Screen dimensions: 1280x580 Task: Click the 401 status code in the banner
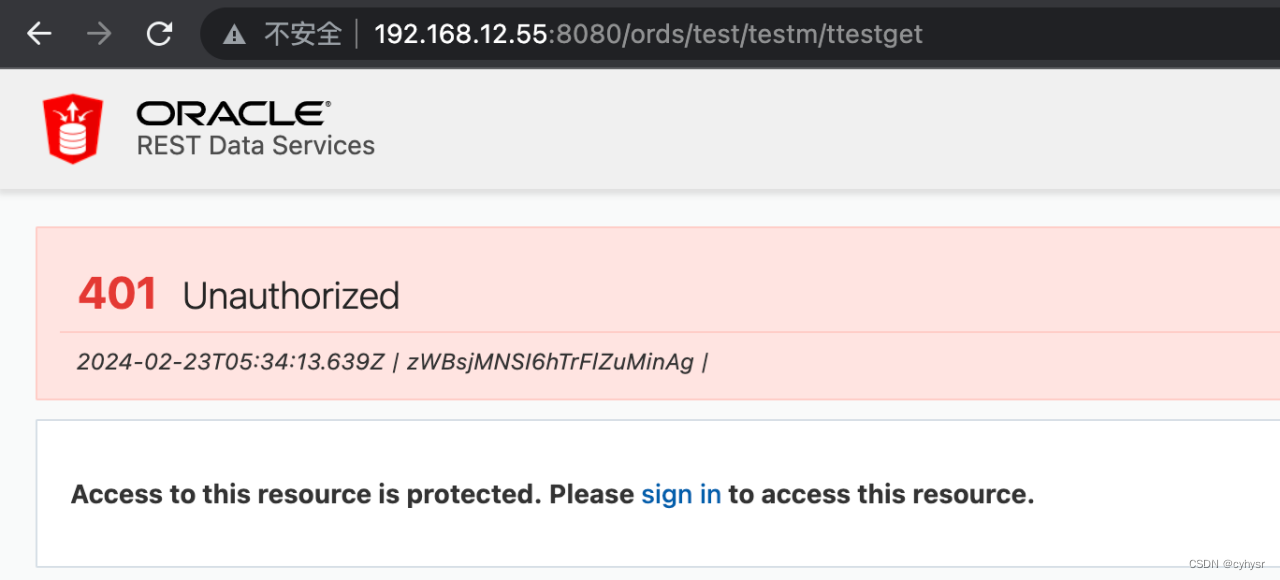tap(117, 293)
